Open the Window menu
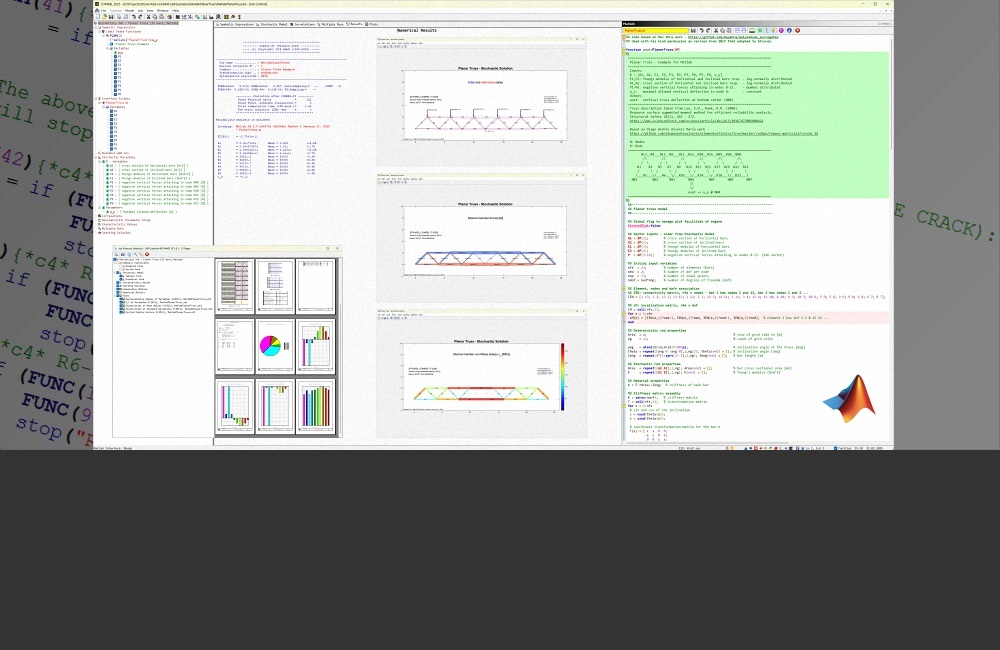Screen dimensions: 1000x650 point(163,11)
